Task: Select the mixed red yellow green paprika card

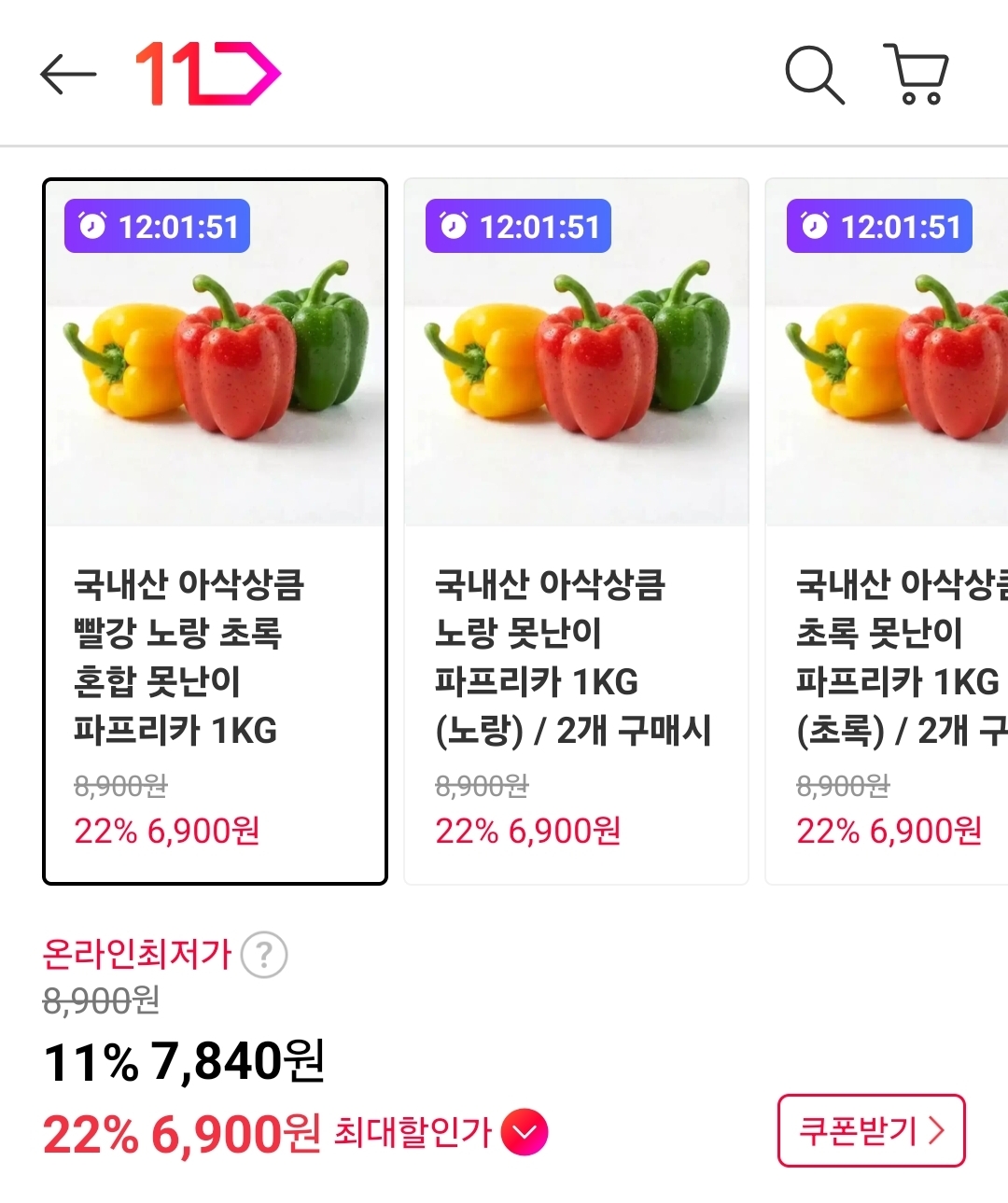Action: pos(215,530)
